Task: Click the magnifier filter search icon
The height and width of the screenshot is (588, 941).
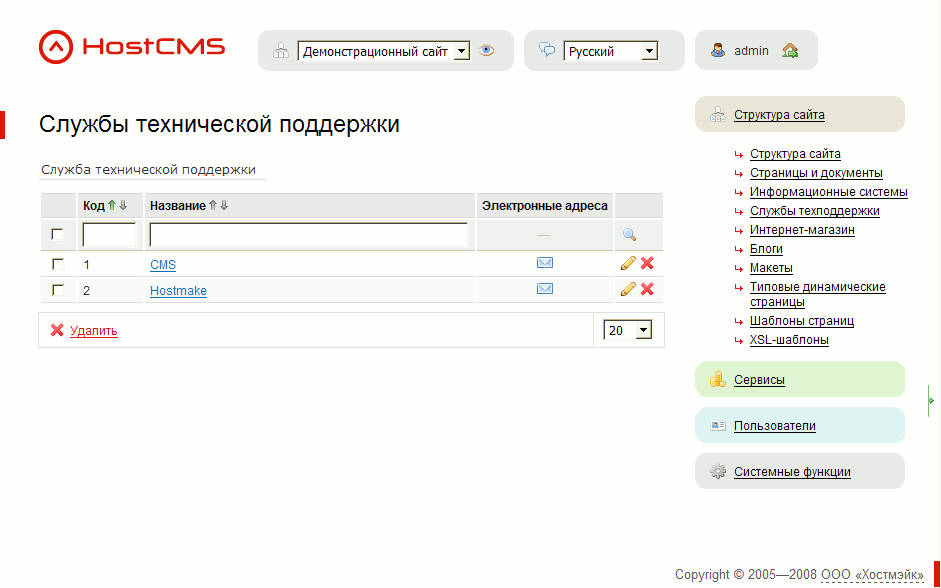Action: click(629, 235)
